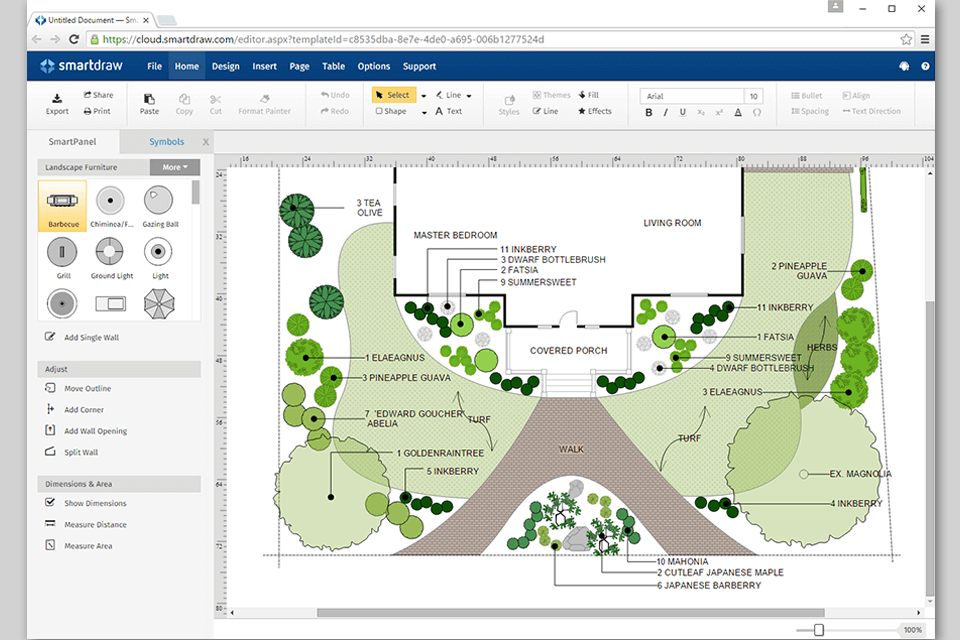The image size is (960, 640).
Task: Activate the Select tool toggle
Action: (394, 95)
